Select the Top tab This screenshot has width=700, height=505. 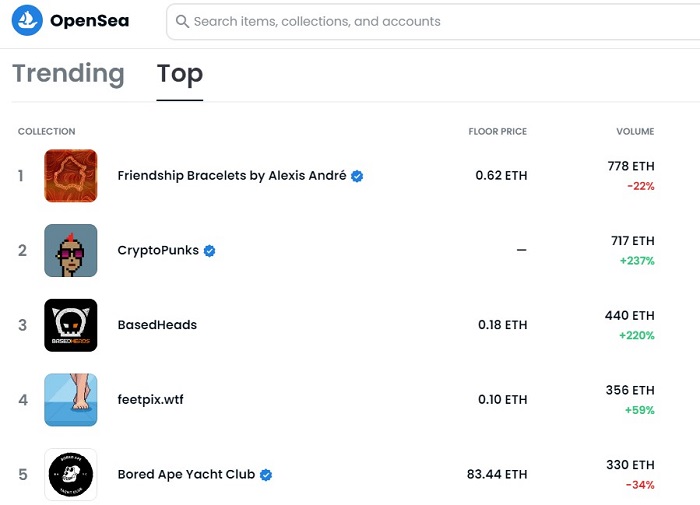(180, 74)
